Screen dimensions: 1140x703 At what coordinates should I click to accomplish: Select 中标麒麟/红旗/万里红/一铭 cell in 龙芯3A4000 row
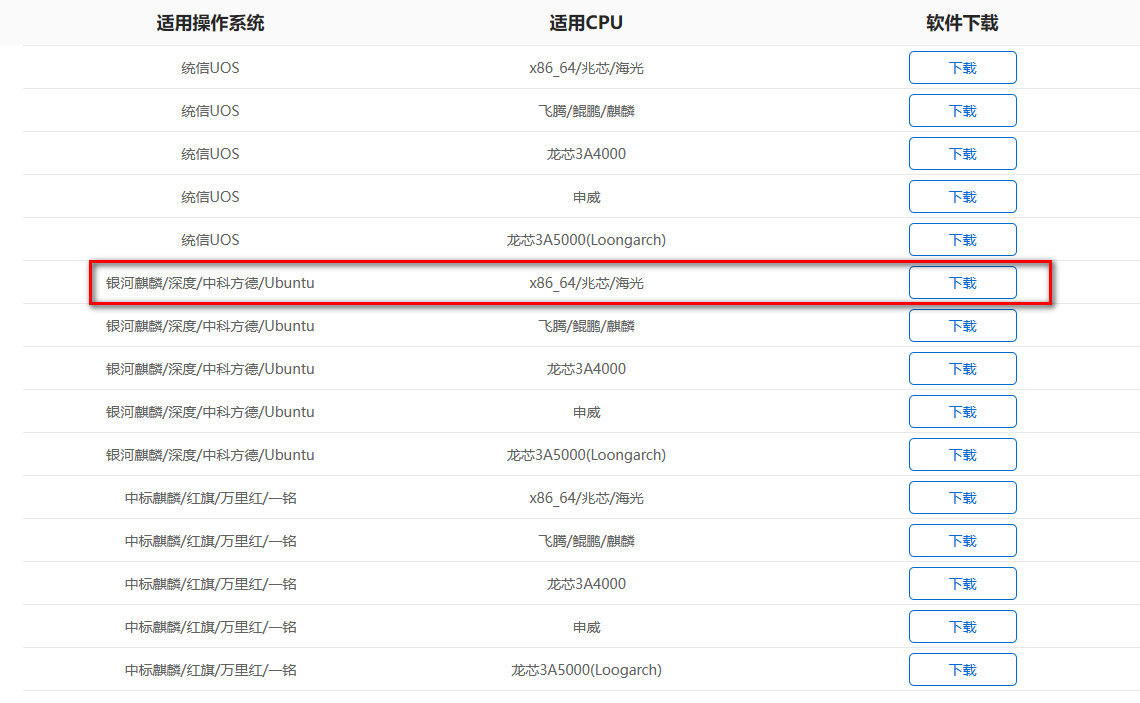[210, 584]
